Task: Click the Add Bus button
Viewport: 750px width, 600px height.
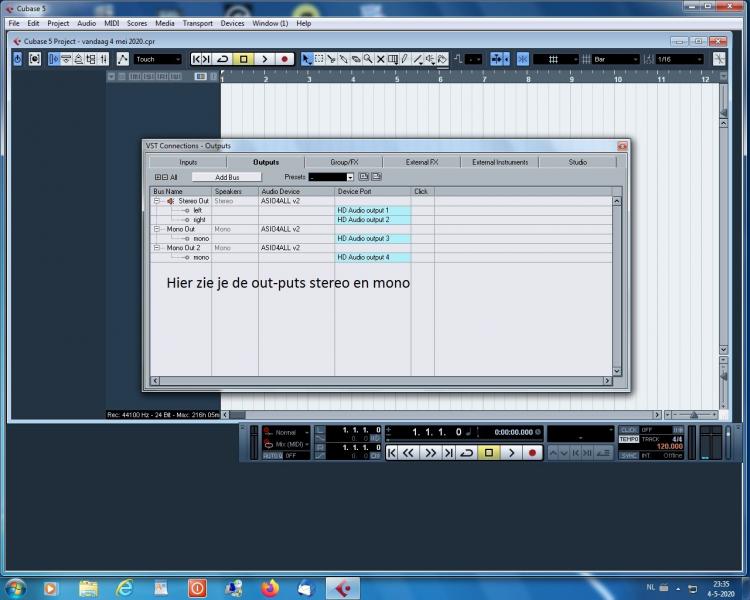Action: [227, 177]
